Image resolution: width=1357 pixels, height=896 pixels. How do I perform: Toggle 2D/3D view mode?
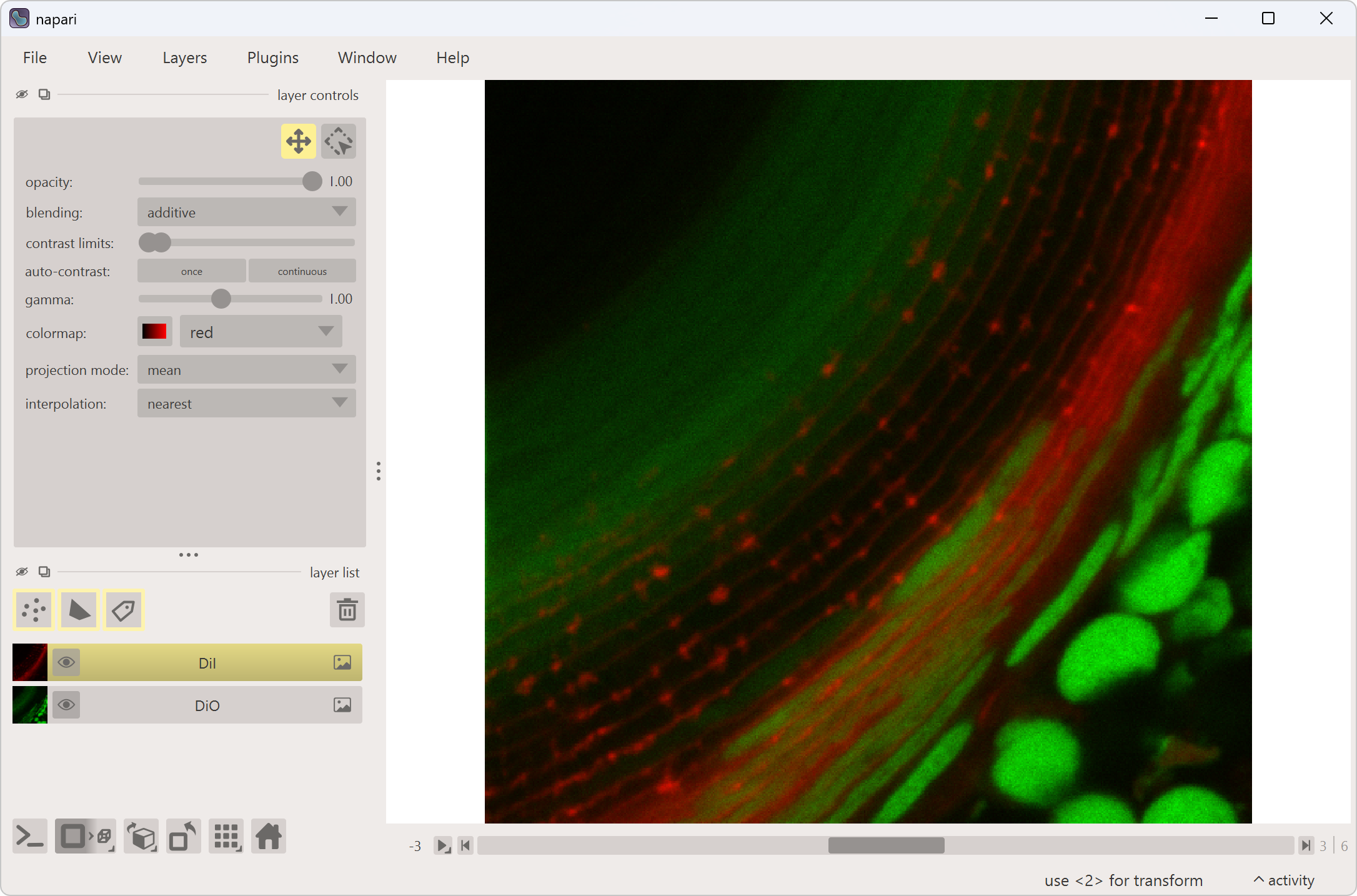pos(86,836)
